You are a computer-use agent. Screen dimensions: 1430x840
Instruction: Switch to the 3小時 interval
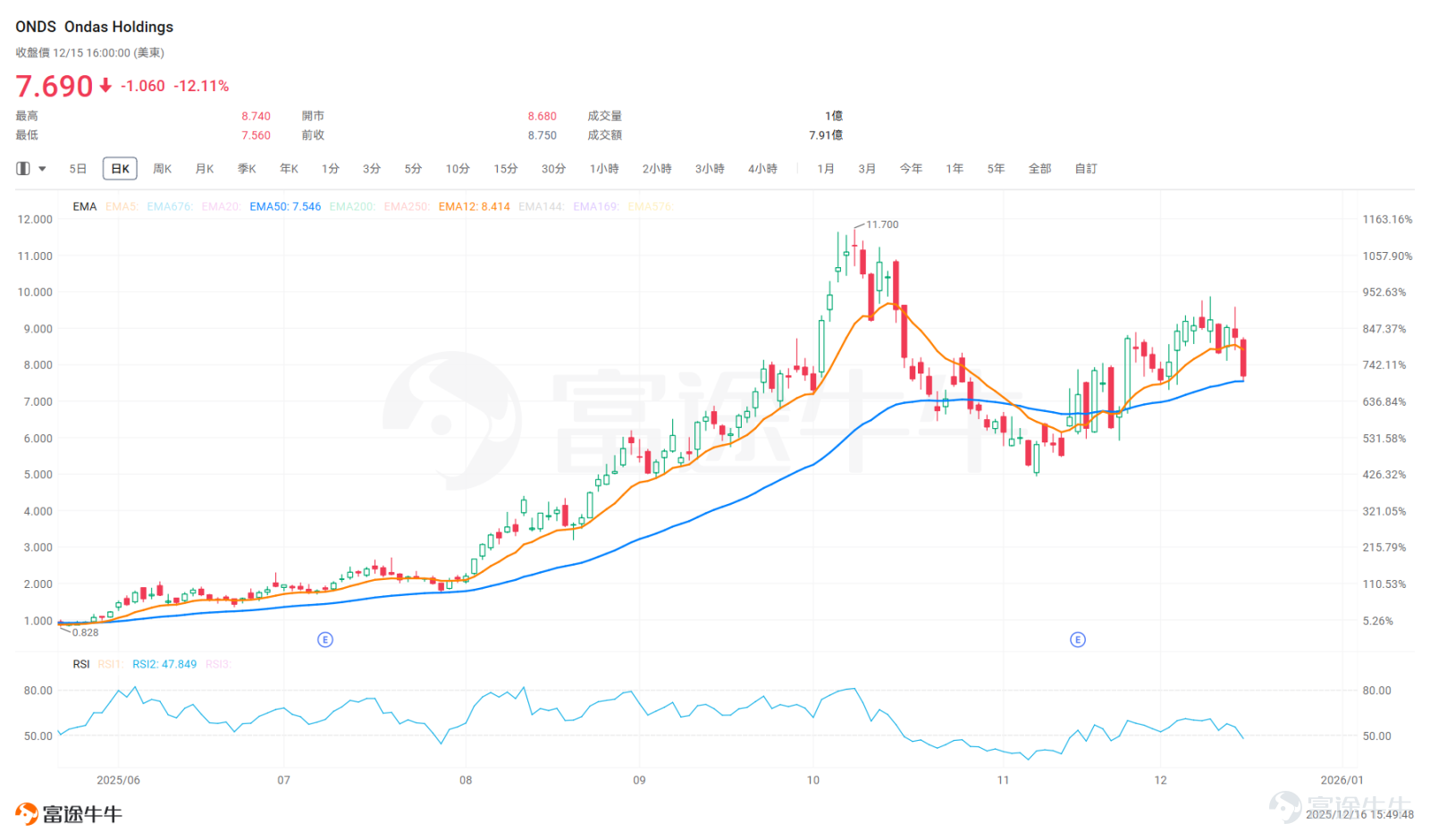coord(710,168)
